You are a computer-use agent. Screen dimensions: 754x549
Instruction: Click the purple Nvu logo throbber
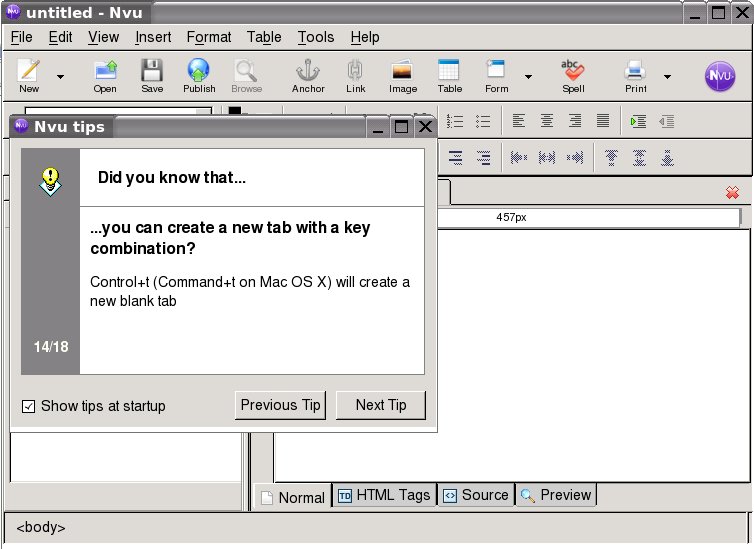[x=720, y=76]
